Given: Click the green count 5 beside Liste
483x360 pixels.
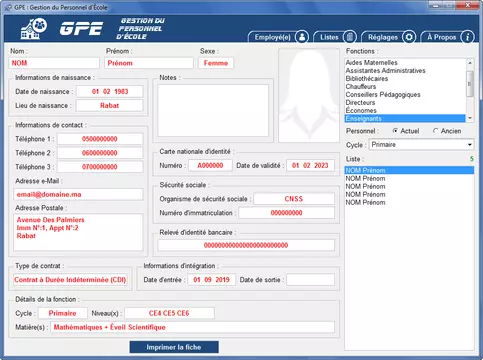Looking at the screenshot, I should (472, 159).
